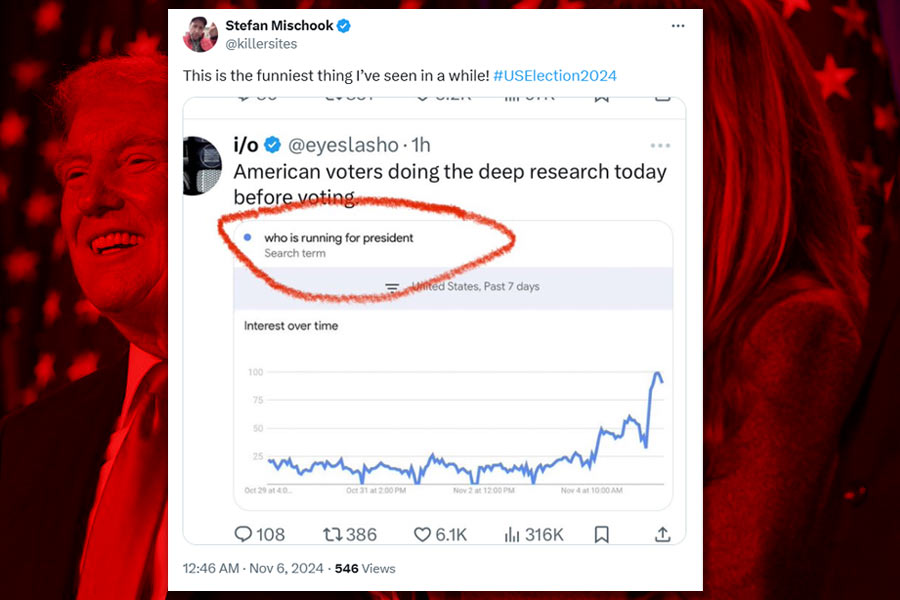Click Stefan Mischook's blue verified badge
The width and height of the screenshot is (900, 600).
click(x=344, y=26)
